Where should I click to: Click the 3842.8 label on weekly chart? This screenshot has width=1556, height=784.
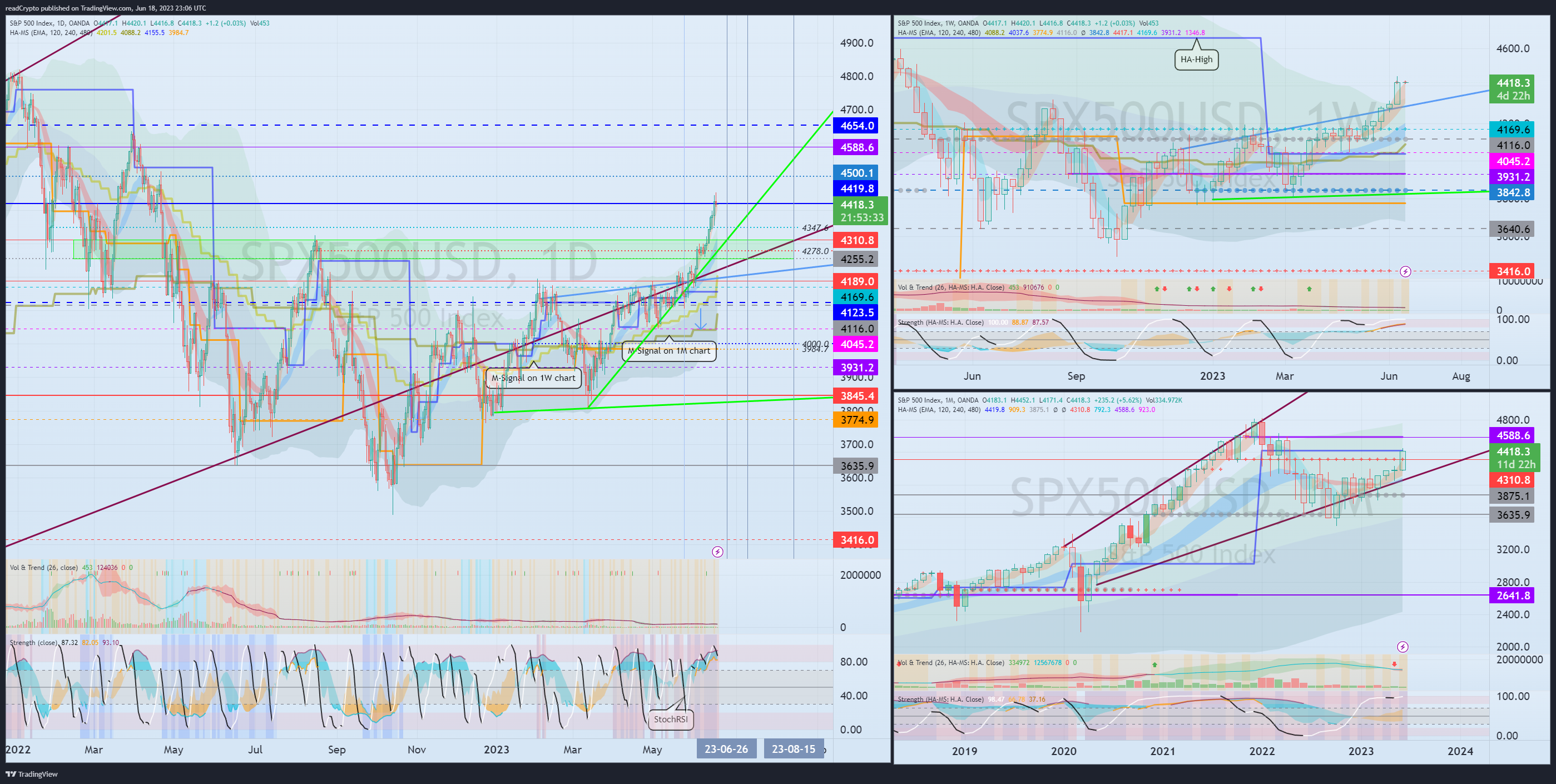pyautogui.click(x=1513, y=193)
